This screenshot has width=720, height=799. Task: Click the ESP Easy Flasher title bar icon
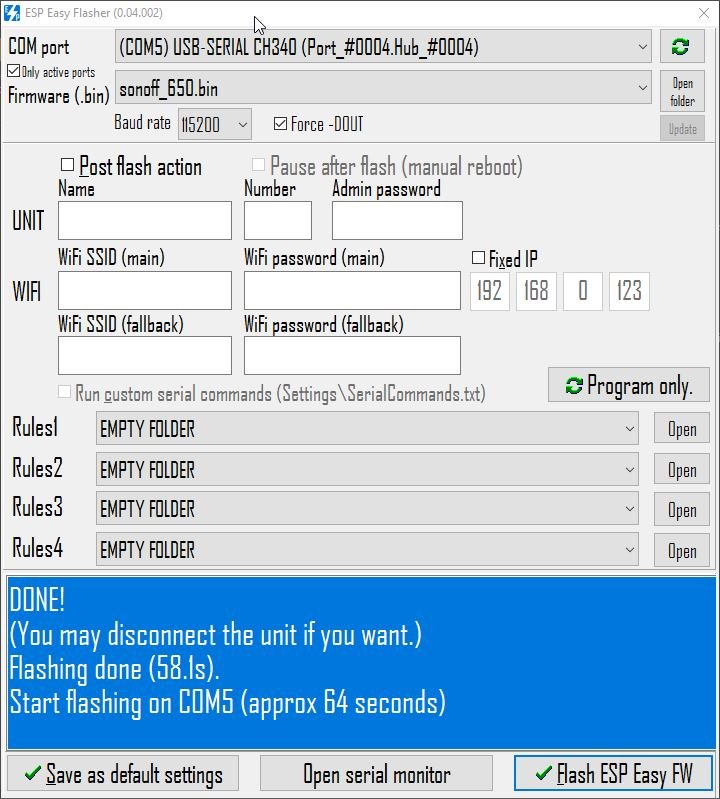(x=14, y=13)
